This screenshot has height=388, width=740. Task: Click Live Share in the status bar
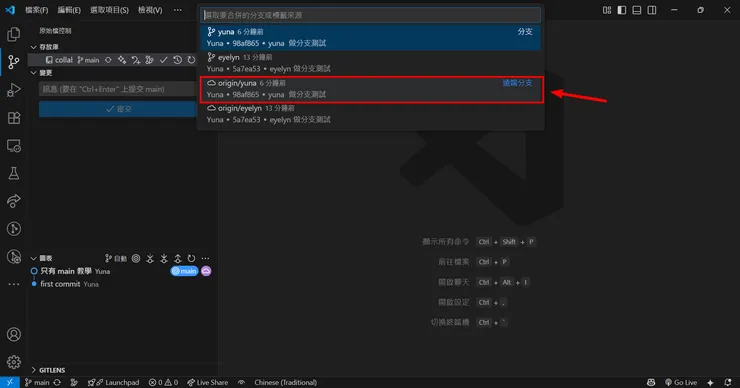(x=208, y=382)
